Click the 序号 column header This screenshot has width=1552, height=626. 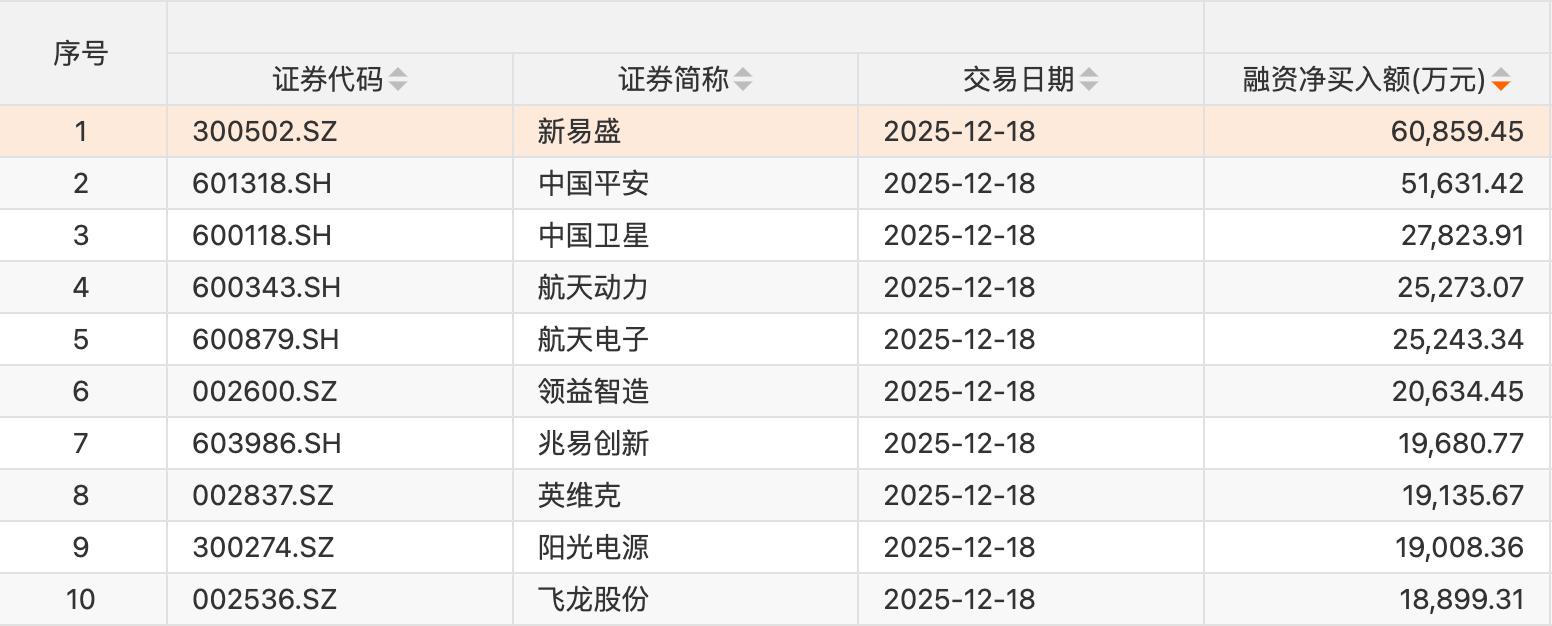81,54
